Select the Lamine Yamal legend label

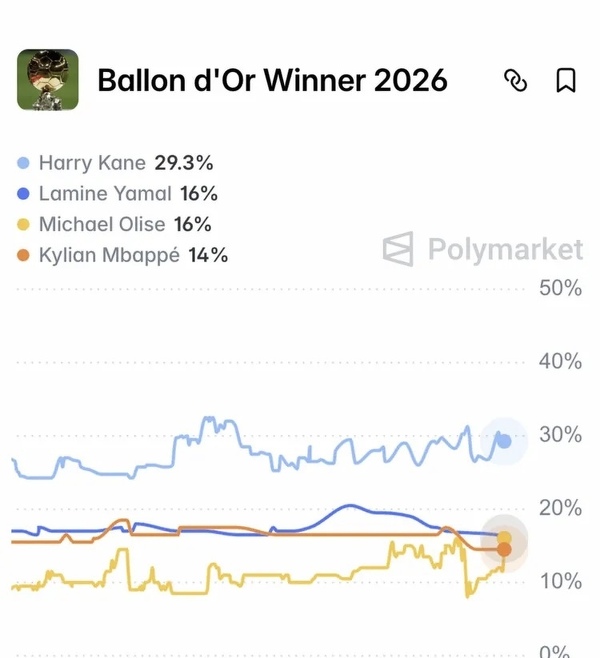(x=105, y=194)
